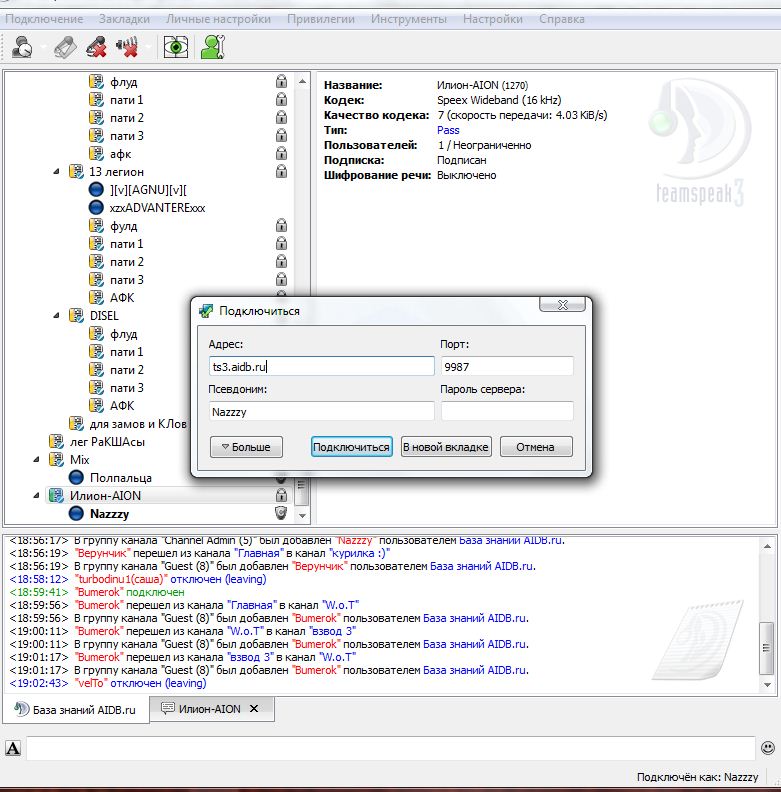Open the Закладки menu
The height and width of the screenshot is (792, 781).
tap(124, 19)
